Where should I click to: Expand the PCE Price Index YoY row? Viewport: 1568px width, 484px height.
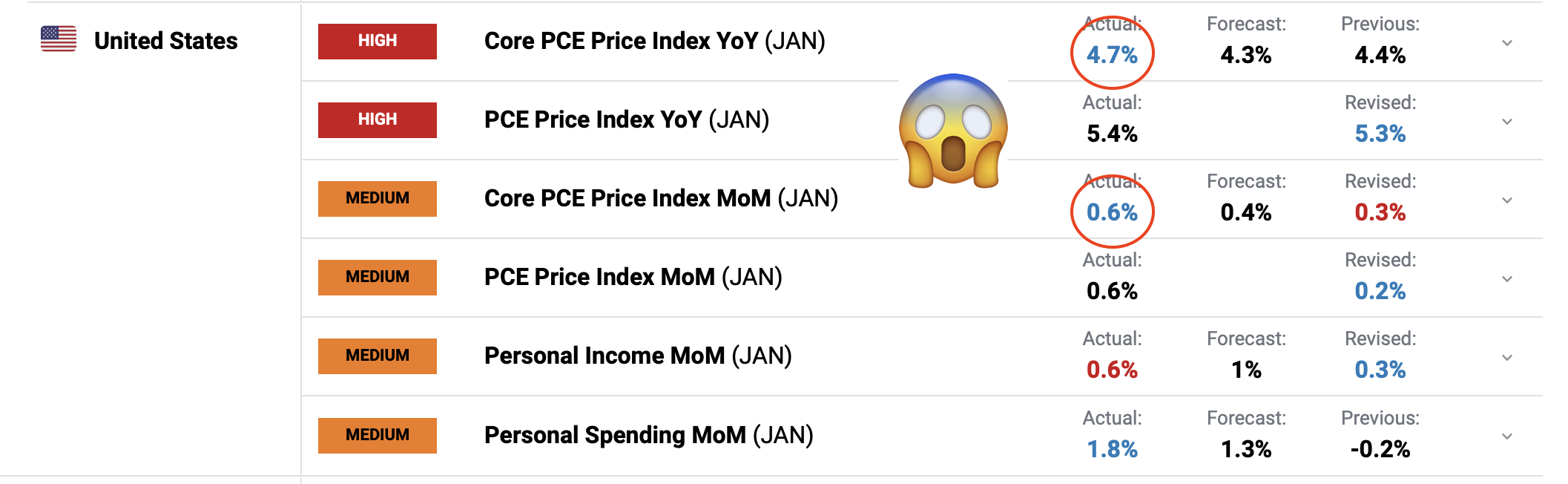coord(1506,122)
